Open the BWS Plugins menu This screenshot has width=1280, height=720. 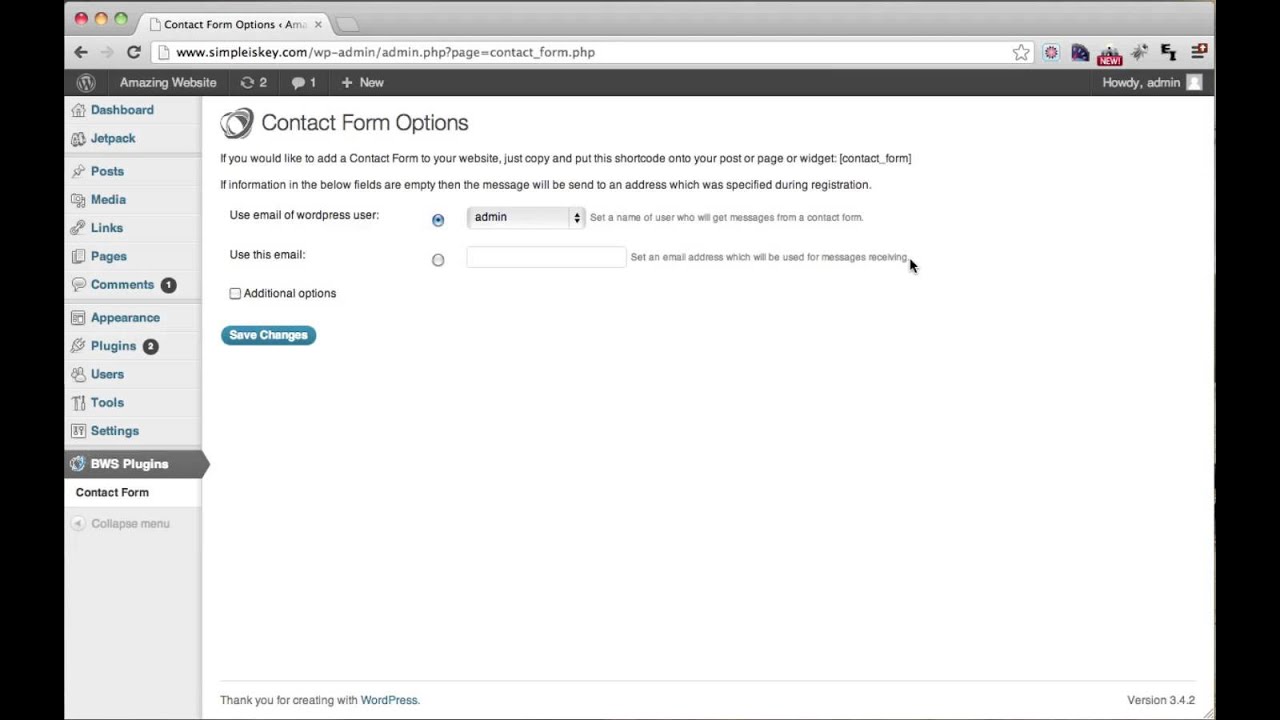(x=129, y=464)
